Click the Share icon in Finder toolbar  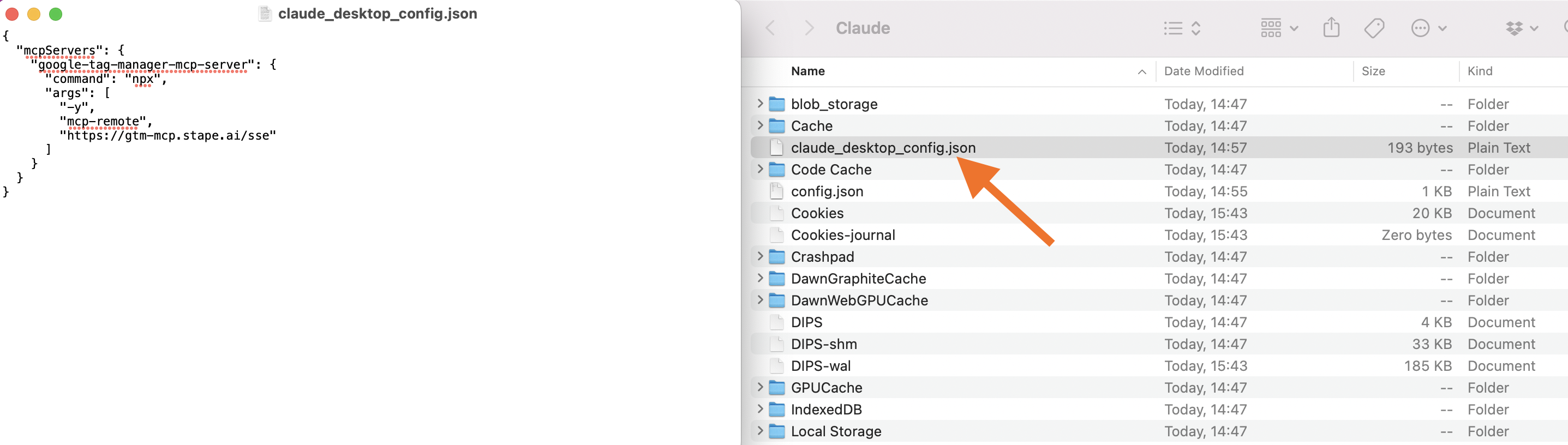[x=1331, y=27]
